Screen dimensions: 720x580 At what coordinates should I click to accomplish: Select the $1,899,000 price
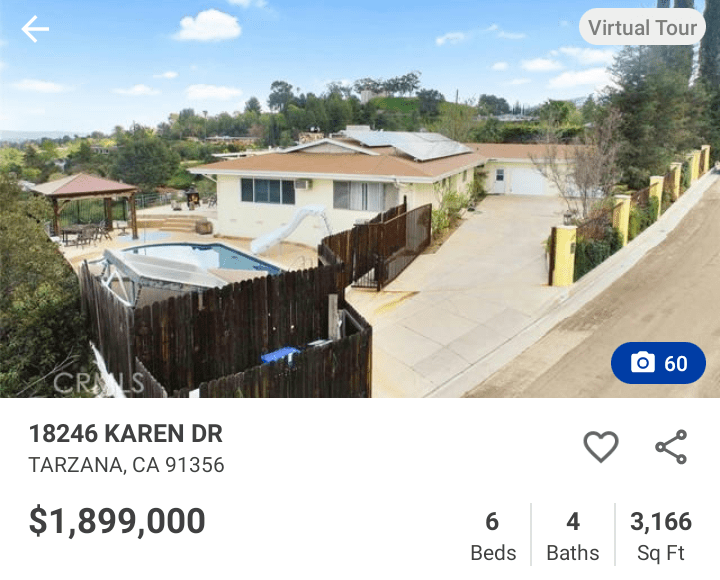click(x=117, y=521)
